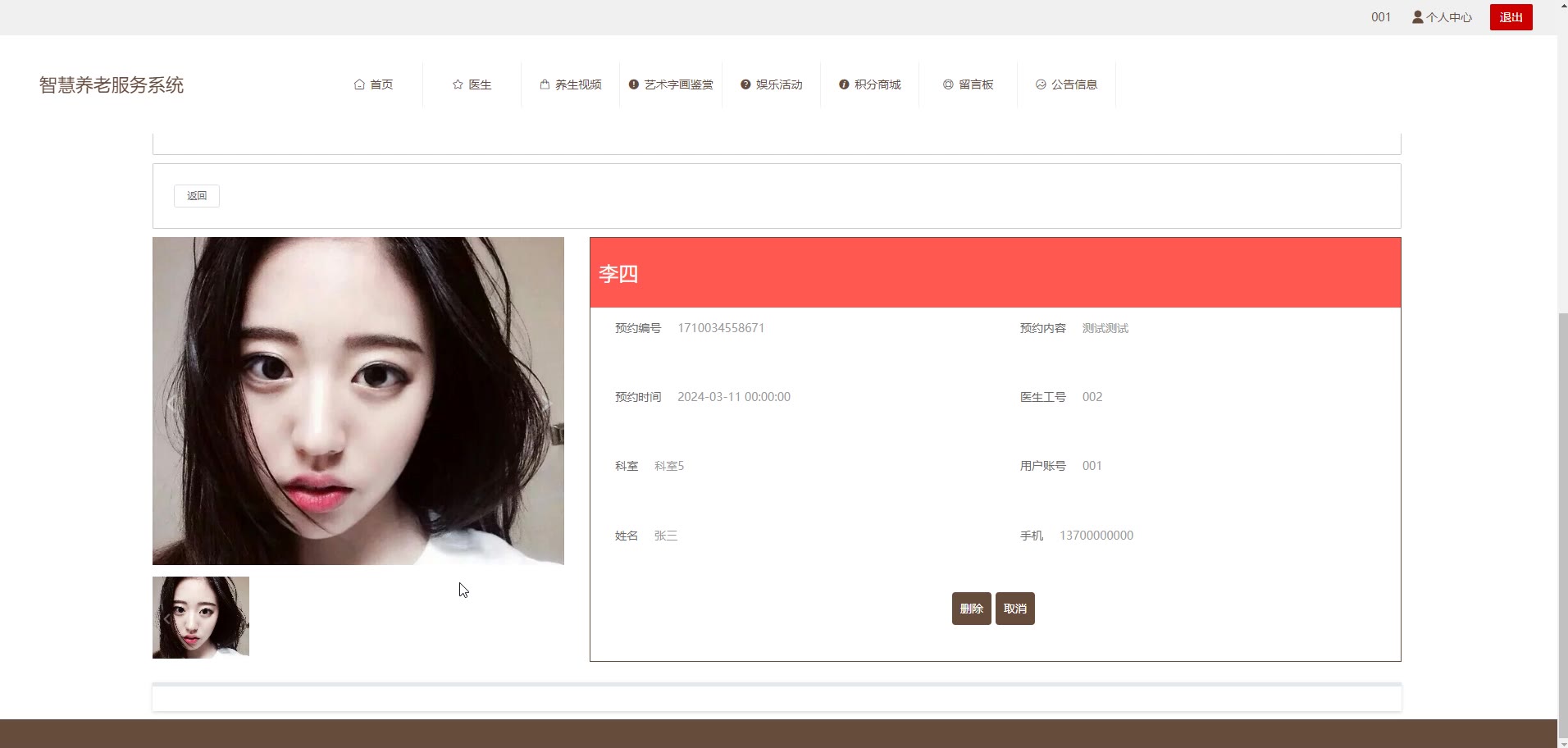Click the info icon beside 积分商城

point(844,84)
